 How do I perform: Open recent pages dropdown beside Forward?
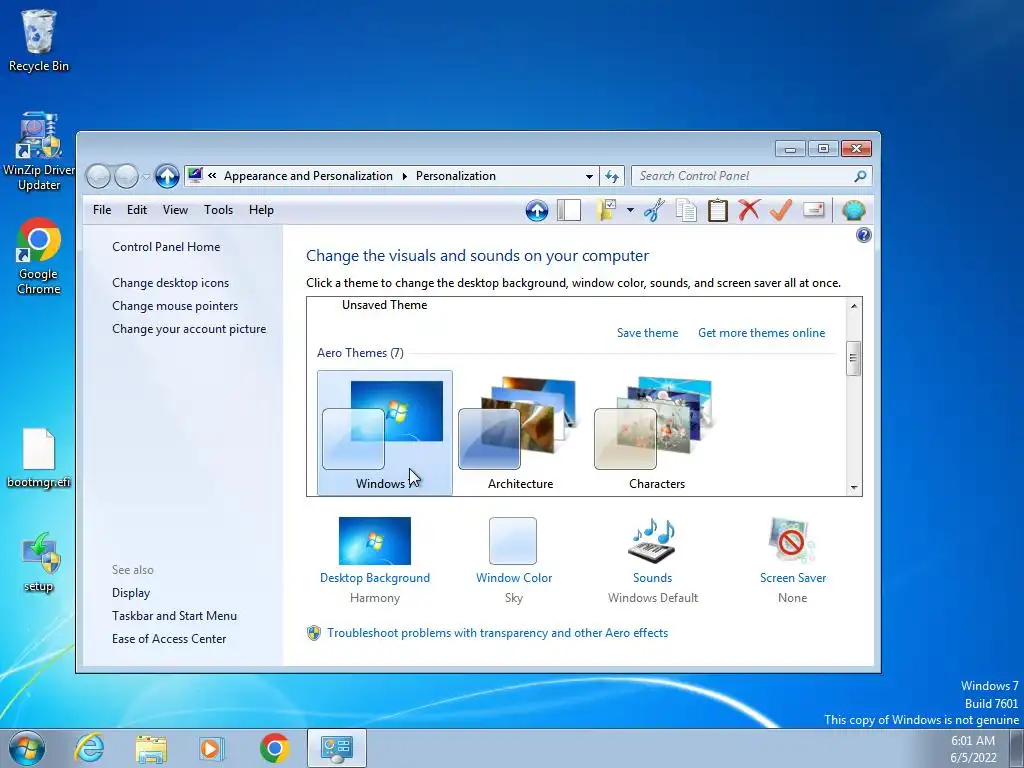[x=146, y=176]
